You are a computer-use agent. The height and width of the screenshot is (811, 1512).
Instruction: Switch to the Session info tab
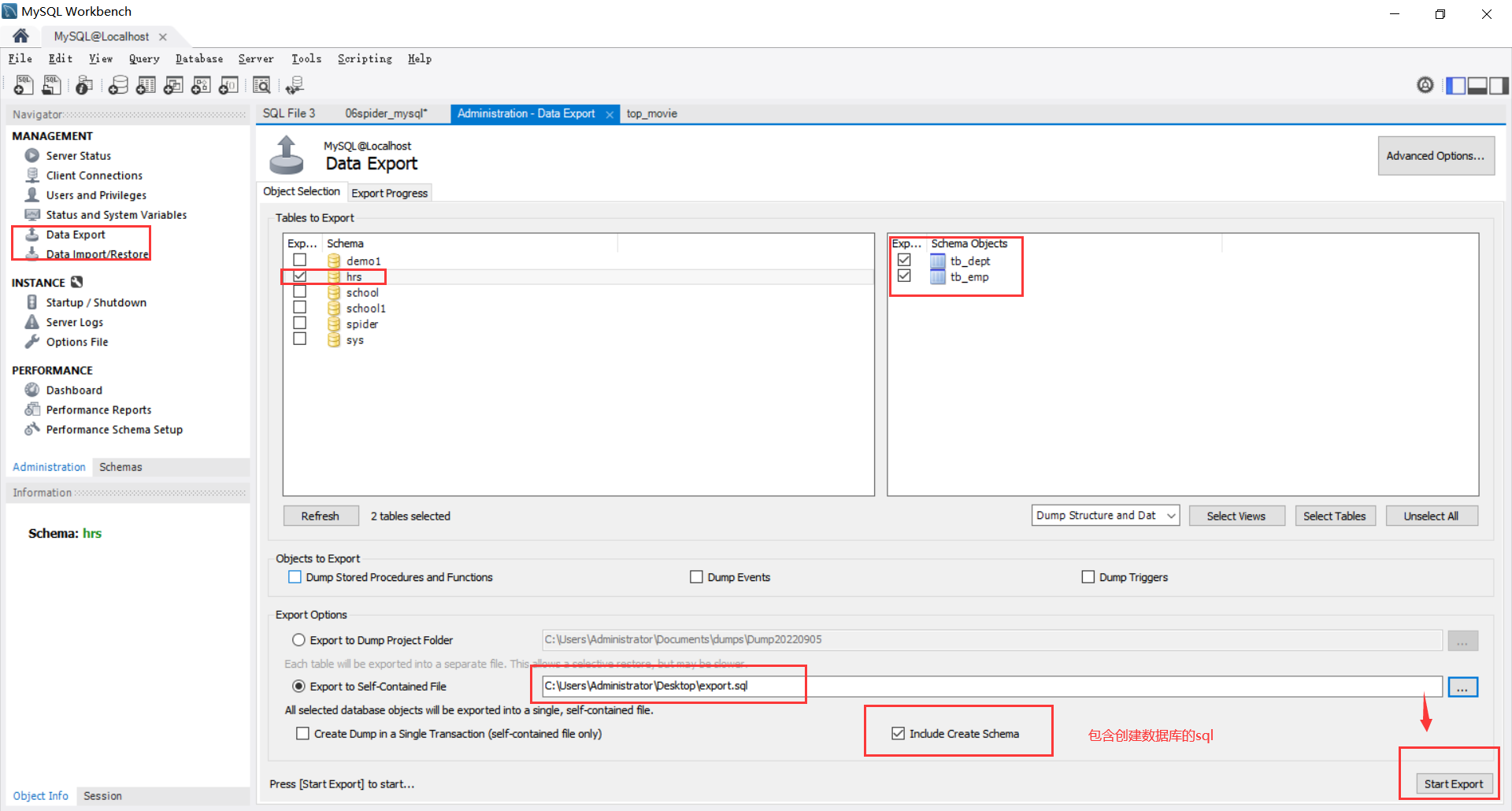(102, 796)
